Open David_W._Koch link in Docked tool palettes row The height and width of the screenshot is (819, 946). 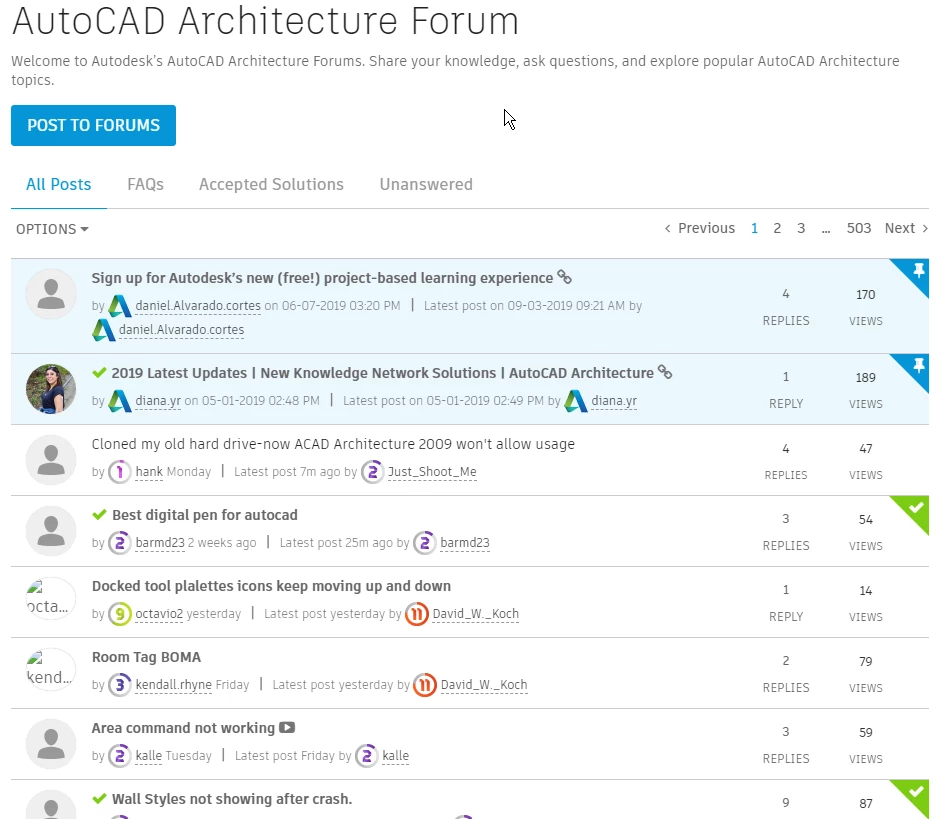tap(475, 614)
